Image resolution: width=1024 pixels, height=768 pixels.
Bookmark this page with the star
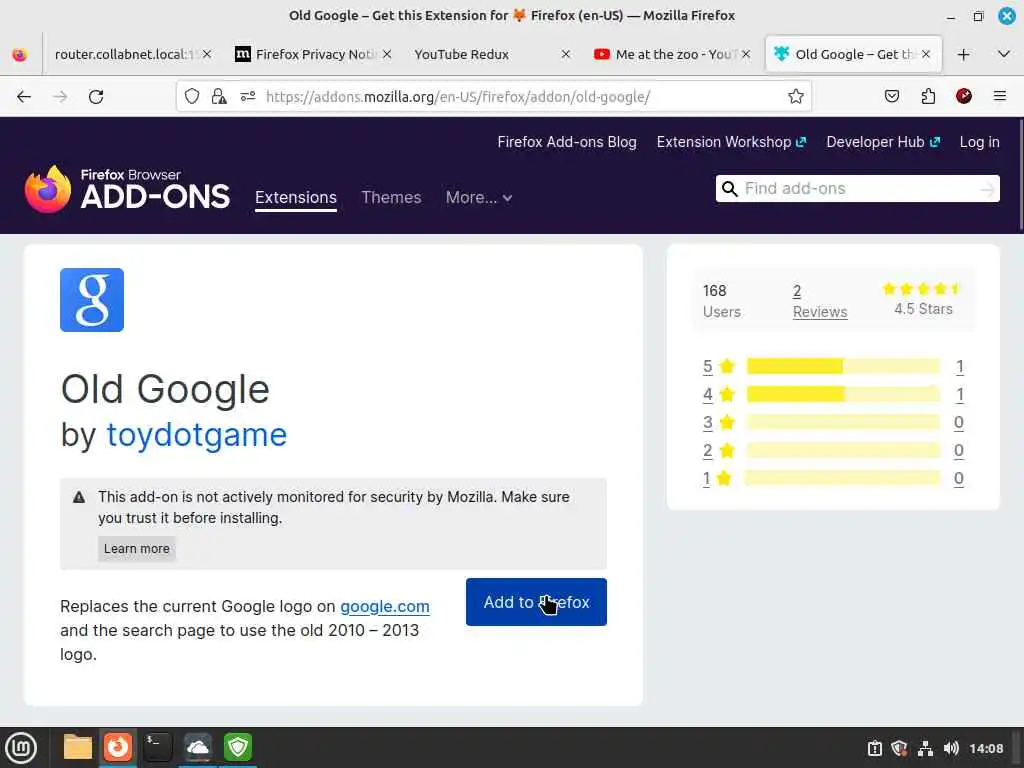point(795,97)
